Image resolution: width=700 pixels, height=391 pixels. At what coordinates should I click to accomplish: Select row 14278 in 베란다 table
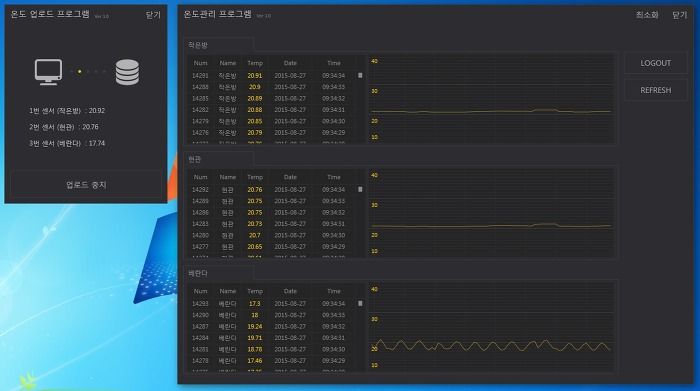pyautogui.click(x=271, y=361)
